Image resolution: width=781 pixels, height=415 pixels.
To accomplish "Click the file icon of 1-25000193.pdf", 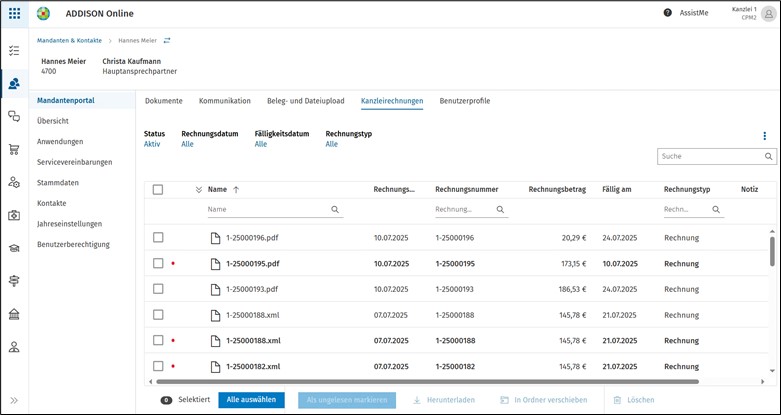I will 215,289.
